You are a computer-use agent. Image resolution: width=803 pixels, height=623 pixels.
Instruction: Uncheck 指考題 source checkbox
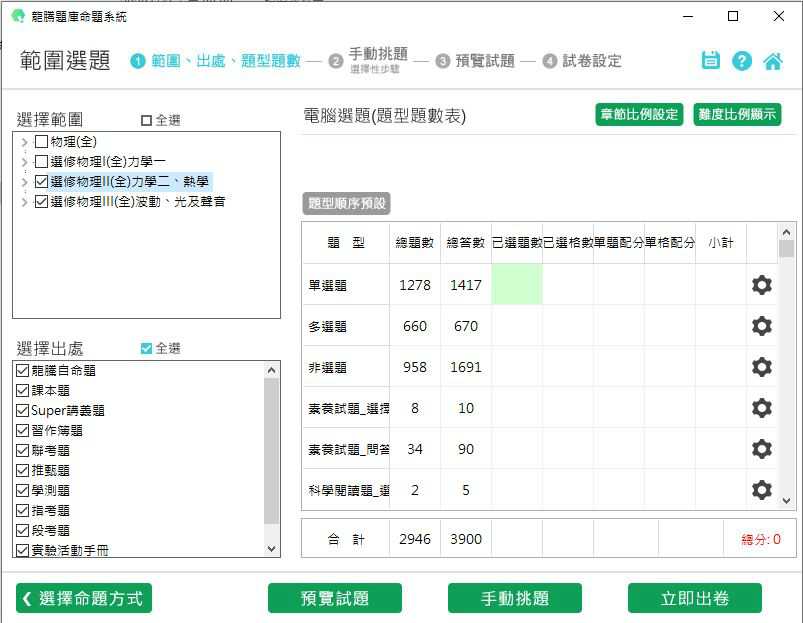click(x=23, y=510)
